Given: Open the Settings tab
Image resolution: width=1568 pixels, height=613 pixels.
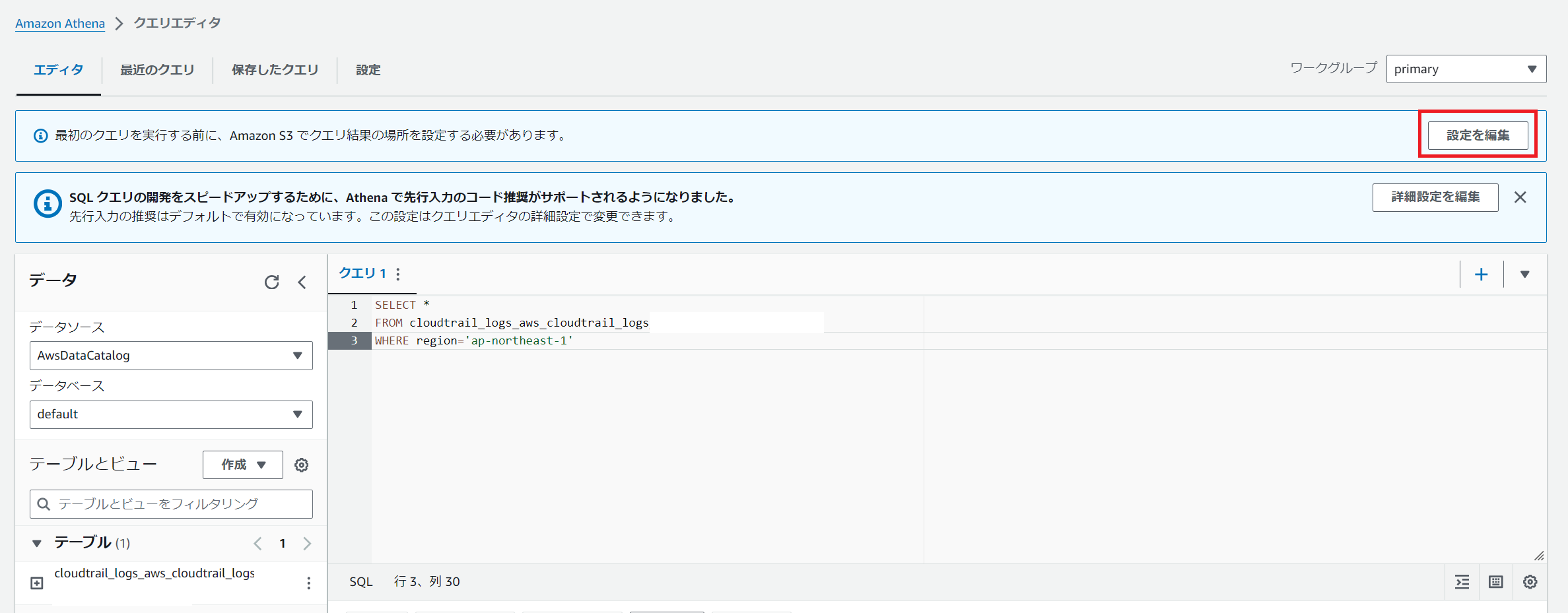Looking at the screenshot, I should tap(368, 70).
